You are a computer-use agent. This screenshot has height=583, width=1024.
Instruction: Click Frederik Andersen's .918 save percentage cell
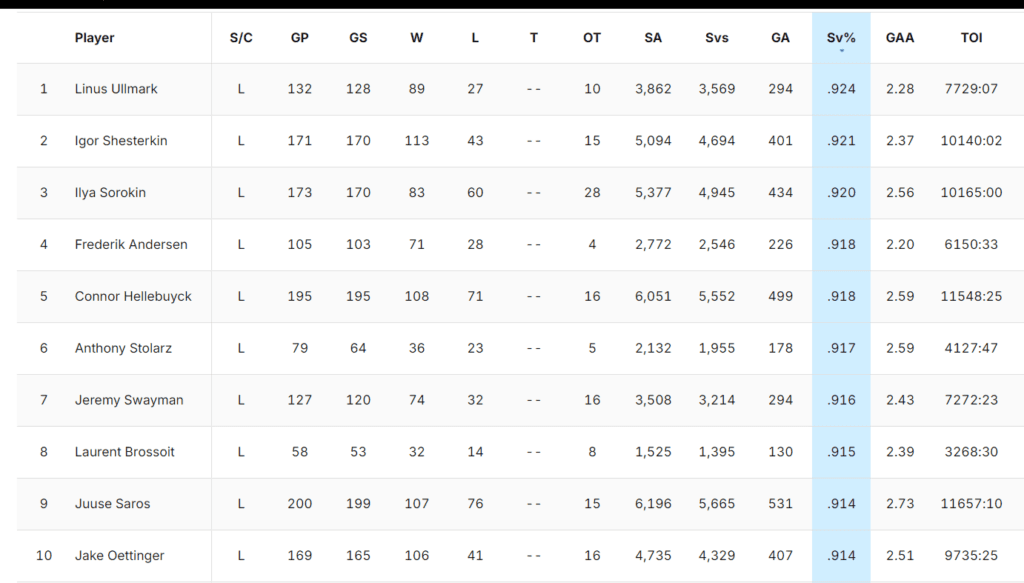(841, 245)
